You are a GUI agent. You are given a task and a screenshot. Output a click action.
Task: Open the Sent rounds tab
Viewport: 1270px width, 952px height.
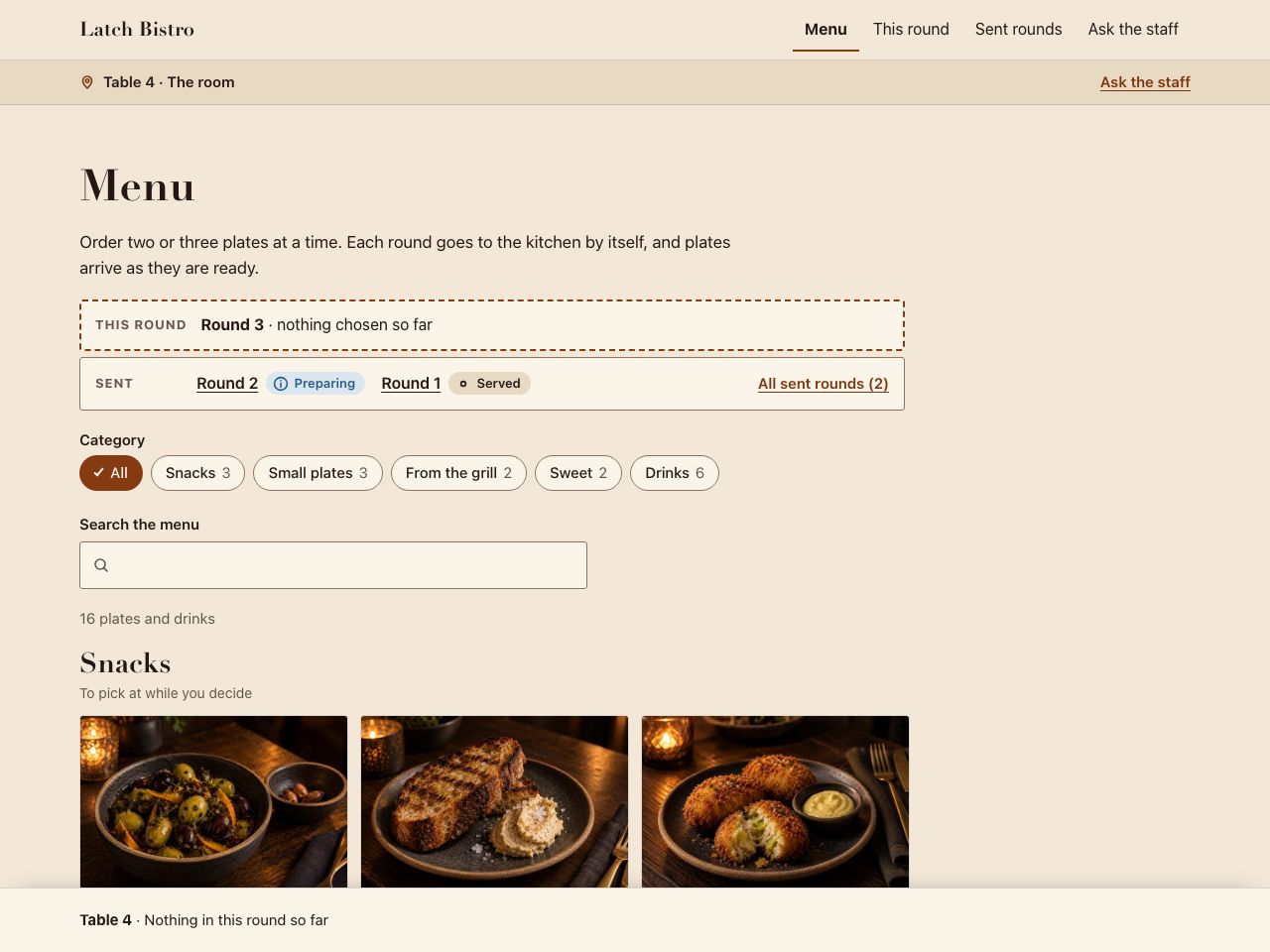click(x=1018, y=30)
